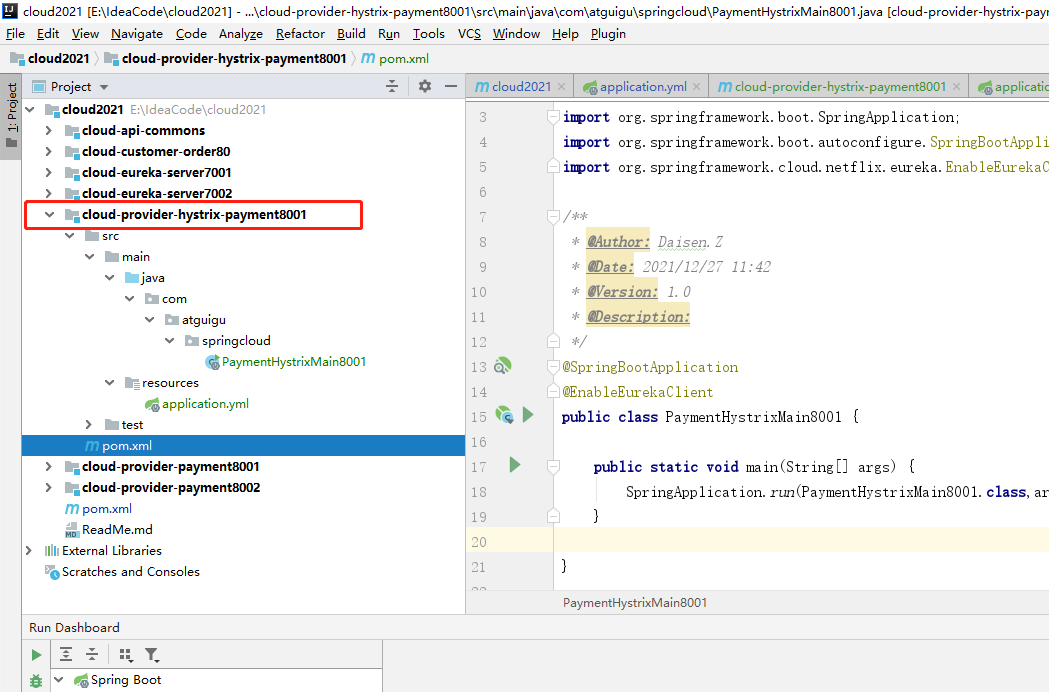Screen dimensions: 1049x692
Task: Close the application.yml editor tab
Action: click(696, 86)
